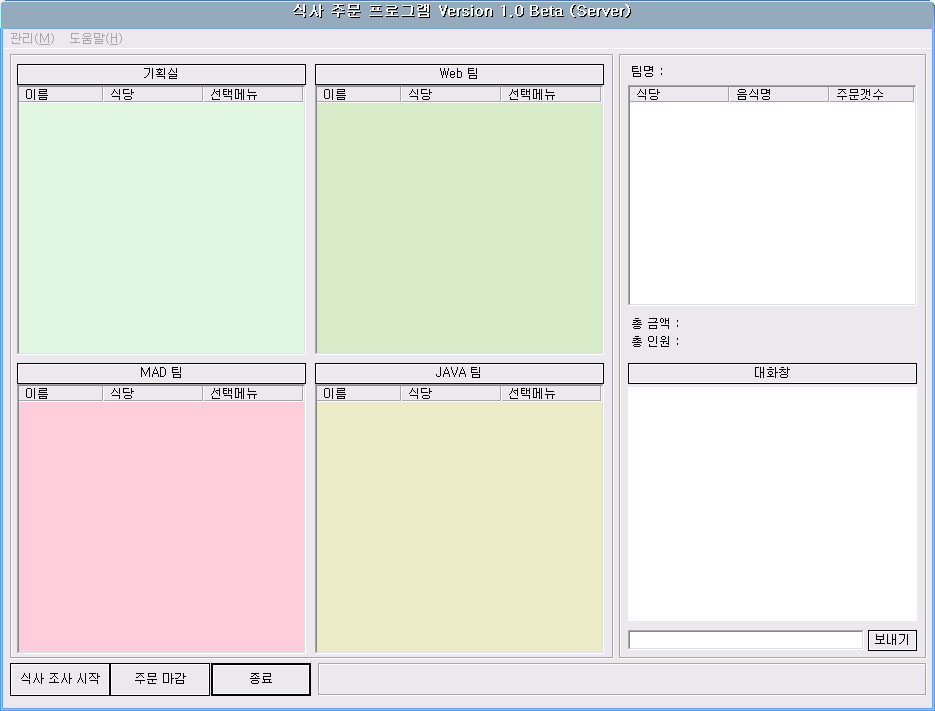Sort 기획실 list by 선택메뉴 column
The image size is (935, 711).
click(x=253, y=94)
